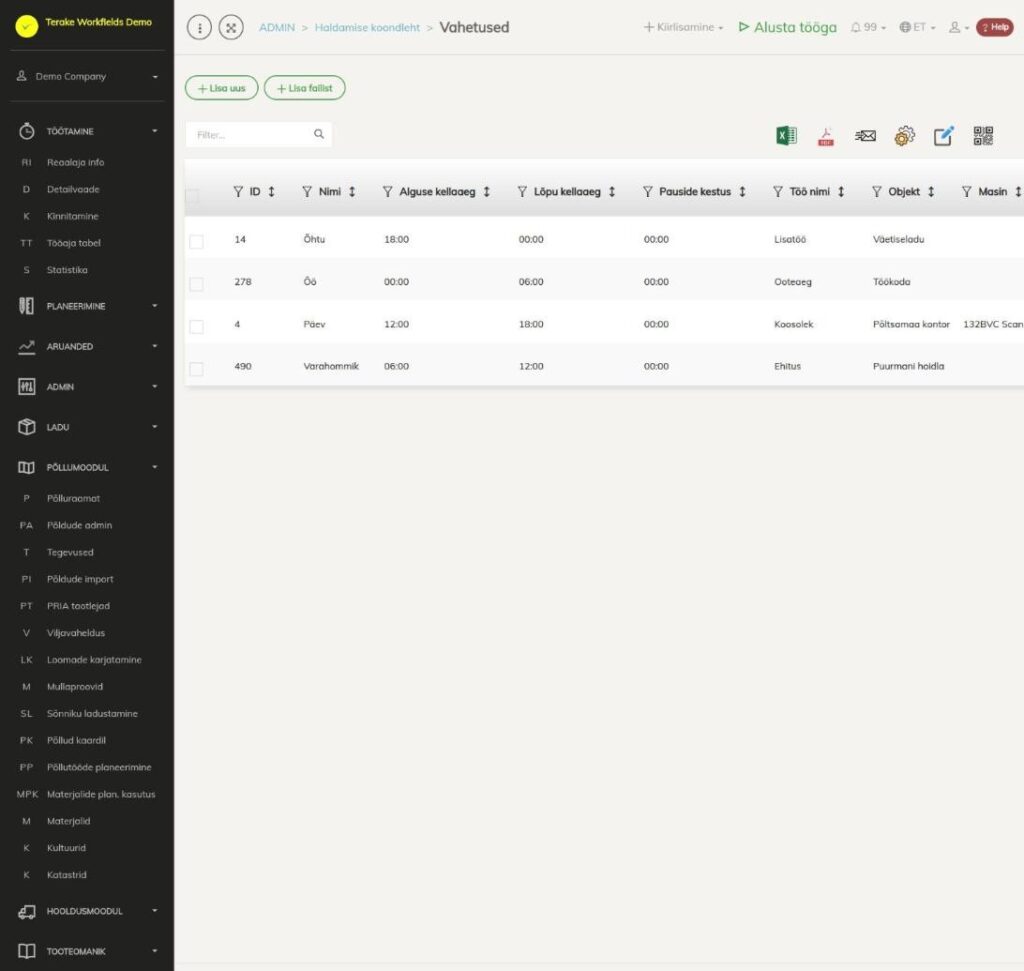Go to Põlluraamat menu item
The height and width of the screenshot is (971, 1024).
click(73, 498)
